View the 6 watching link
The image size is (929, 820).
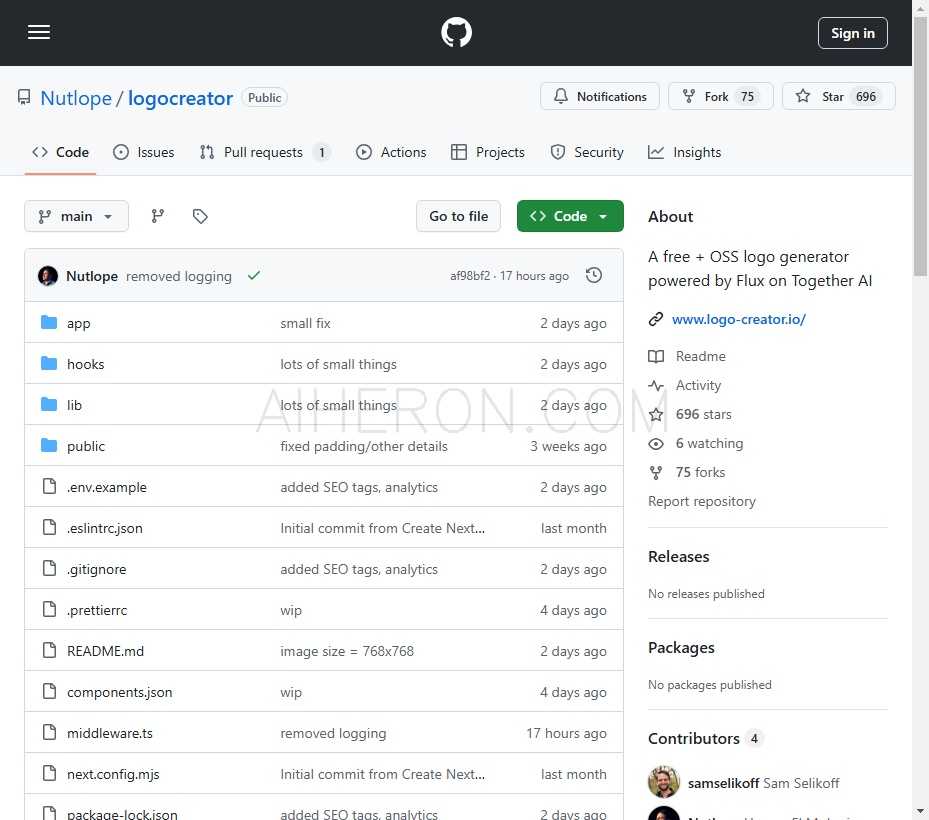(709, 443)
